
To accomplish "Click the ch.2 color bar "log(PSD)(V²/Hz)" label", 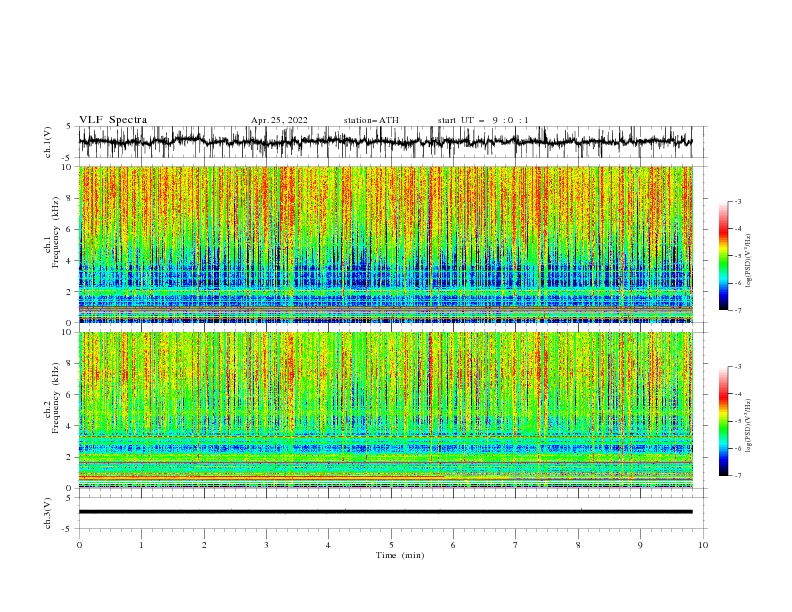I will click(749, 425).
